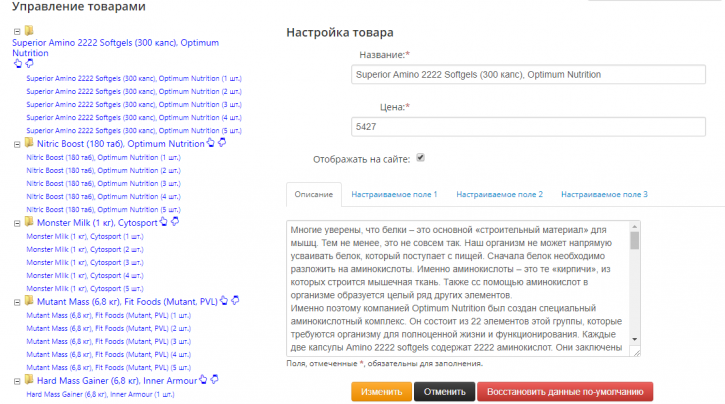Click folder icon of Nitric Boost
The image size is (725, 404).
(29, 143)
